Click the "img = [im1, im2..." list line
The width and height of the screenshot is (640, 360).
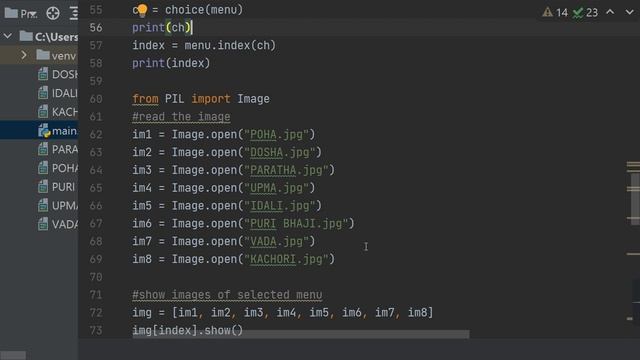coord(282,313)
